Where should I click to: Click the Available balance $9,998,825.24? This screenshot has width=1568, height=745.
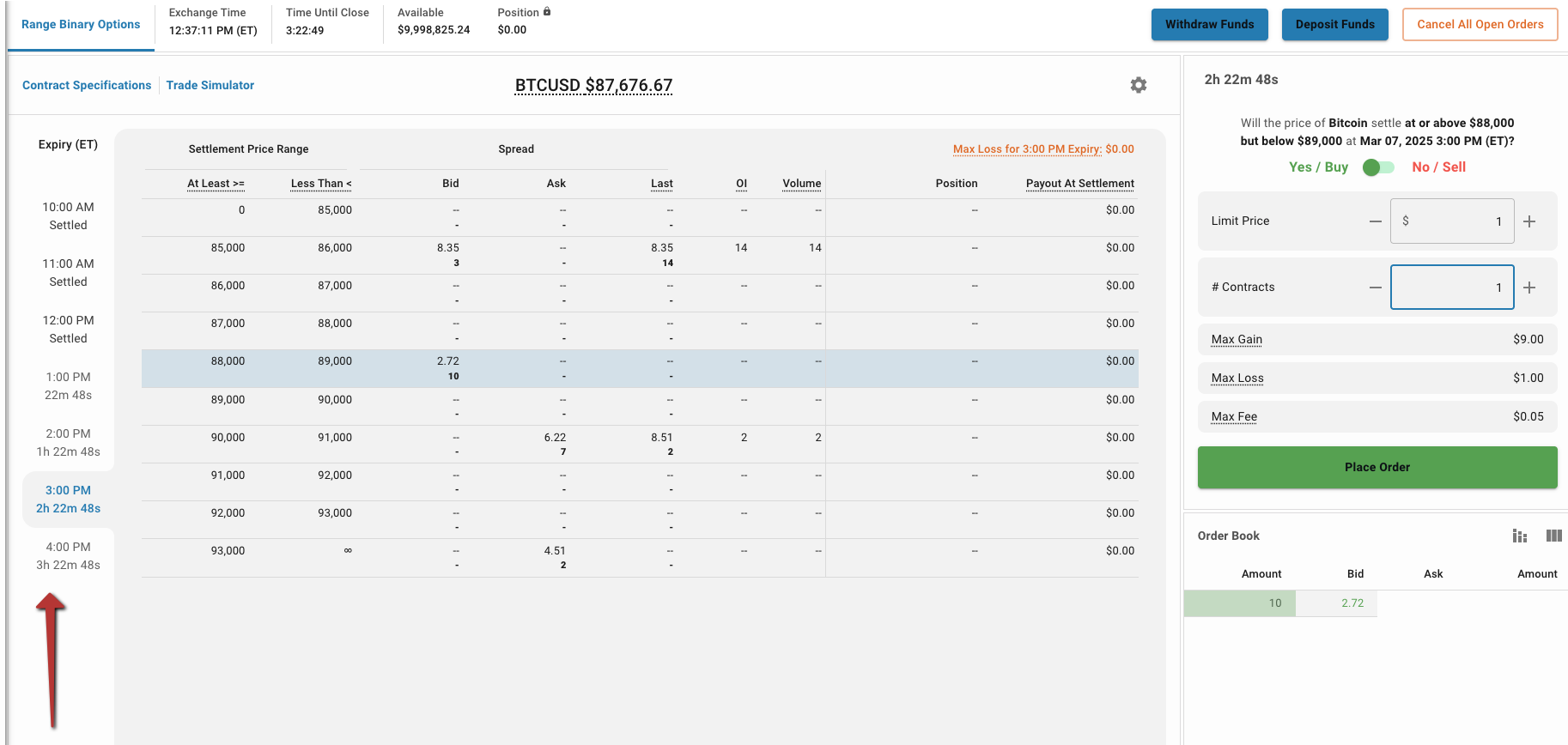[x=434, y=30]
